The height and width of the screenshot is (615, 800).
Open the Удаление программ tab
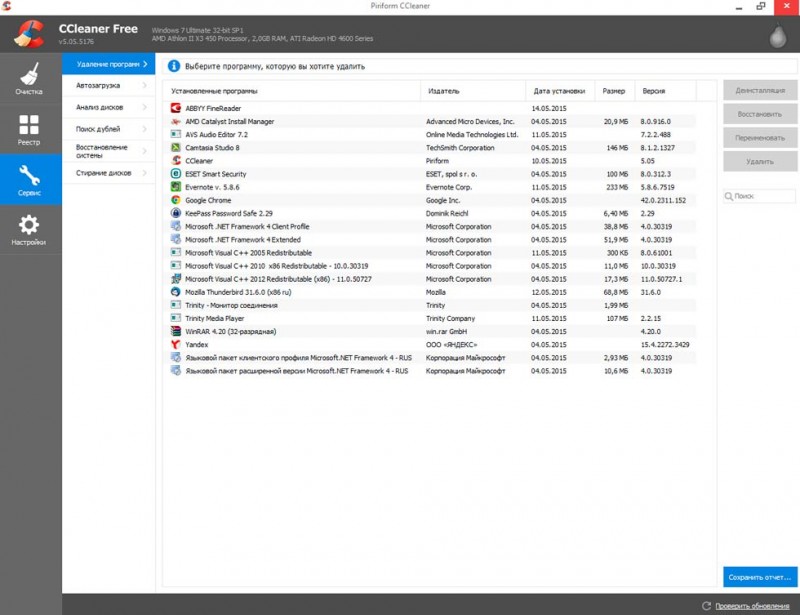(109, 64)
